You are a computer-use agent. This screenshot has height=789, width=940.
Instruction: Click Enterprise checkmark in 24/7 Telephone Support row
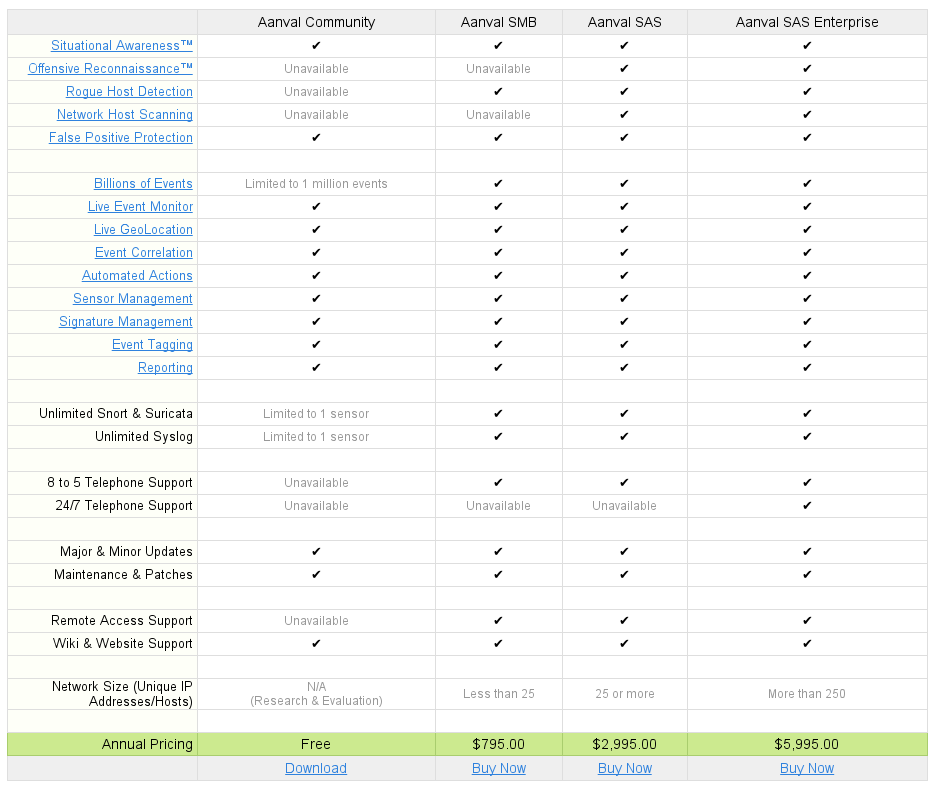click(x=807, y=505)
